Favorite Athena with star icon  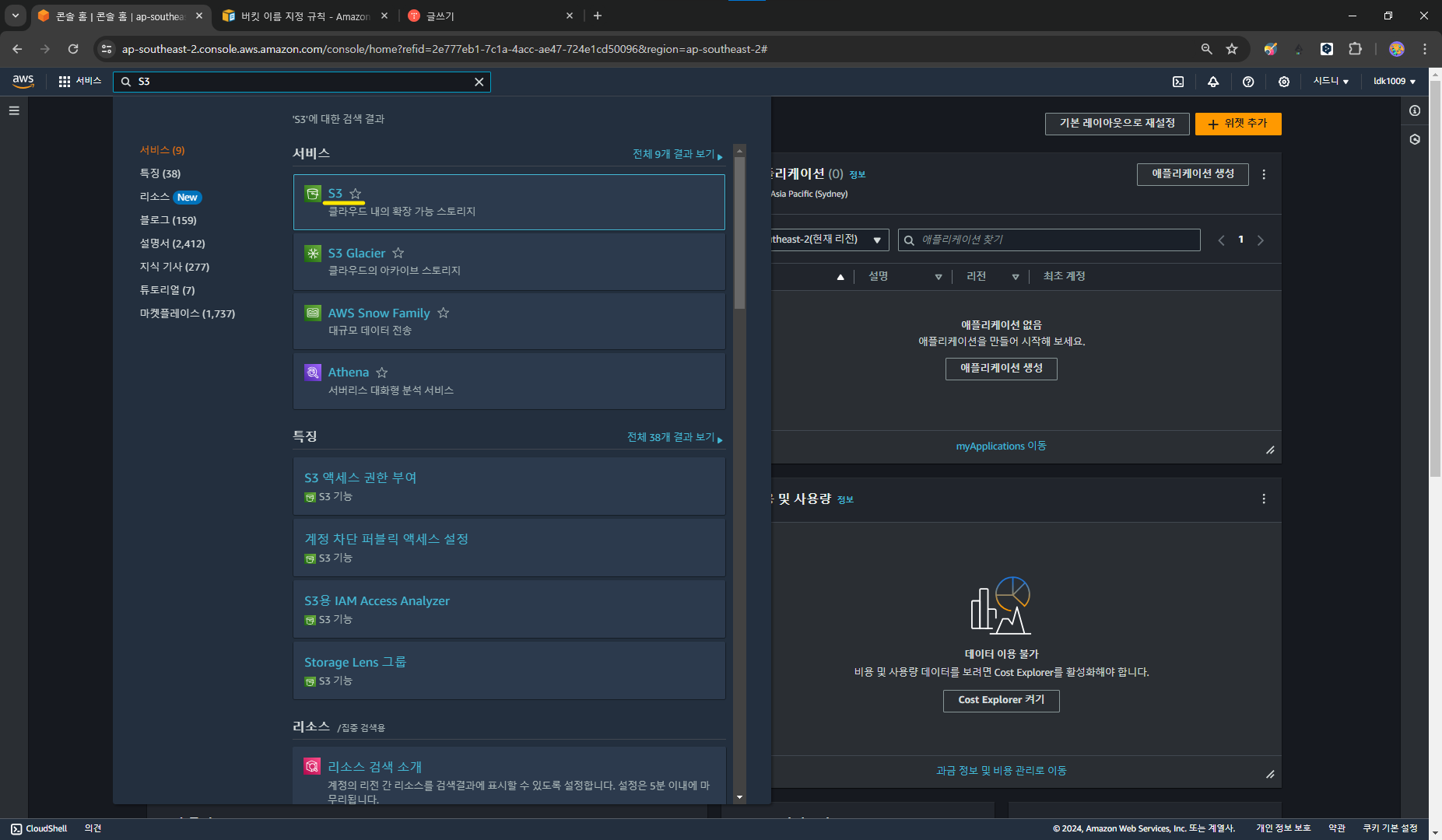[x=382, y=373]
